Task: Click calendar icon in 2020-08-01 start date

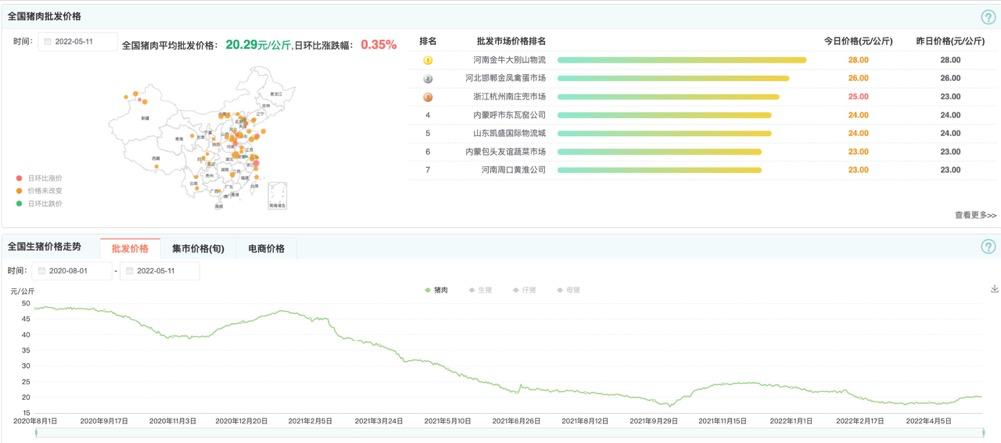Action: [41, 271]
